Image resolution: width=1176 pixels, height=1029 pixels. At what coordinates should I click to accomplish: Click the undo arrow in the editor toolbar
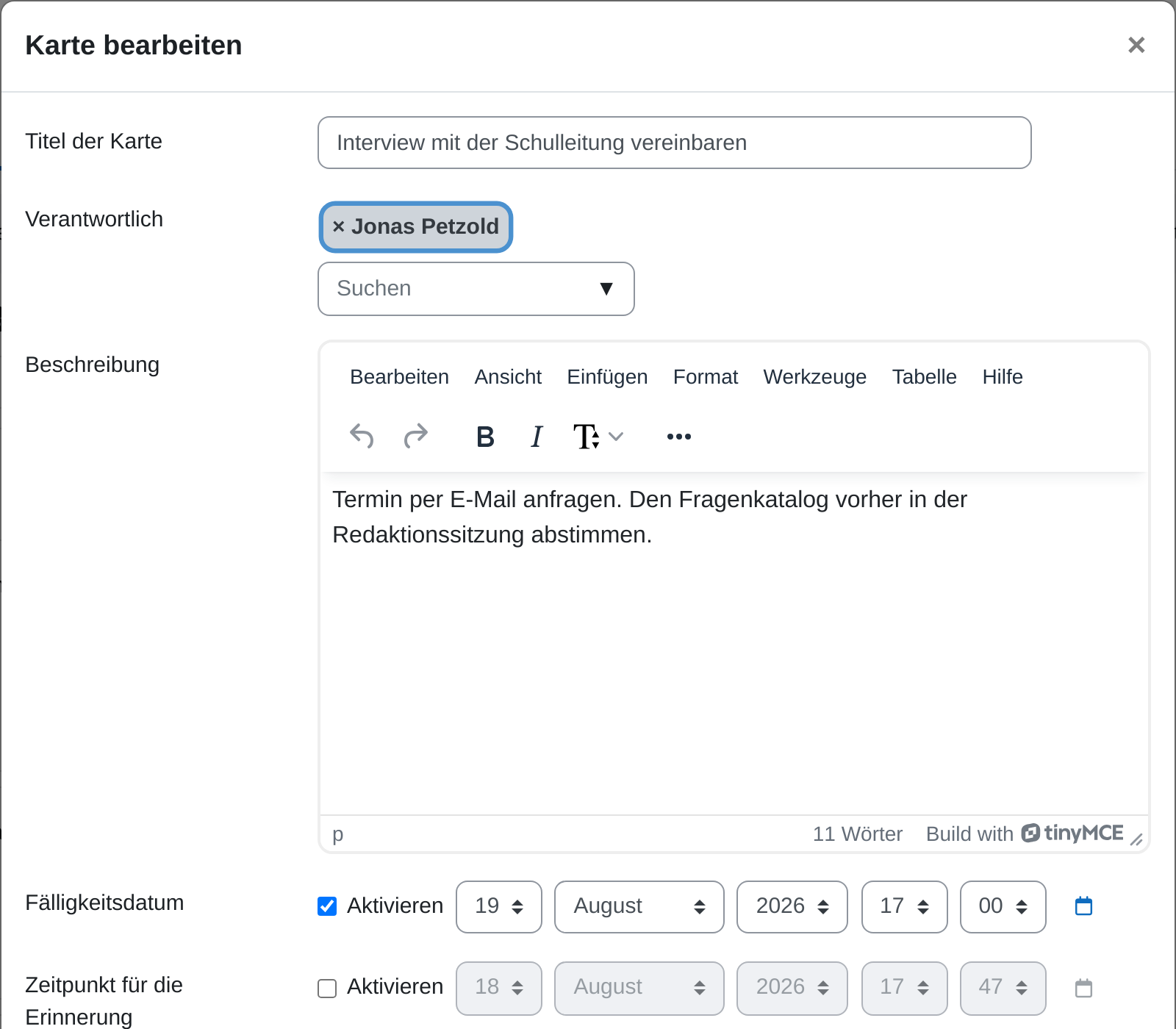tap(362, 437)
